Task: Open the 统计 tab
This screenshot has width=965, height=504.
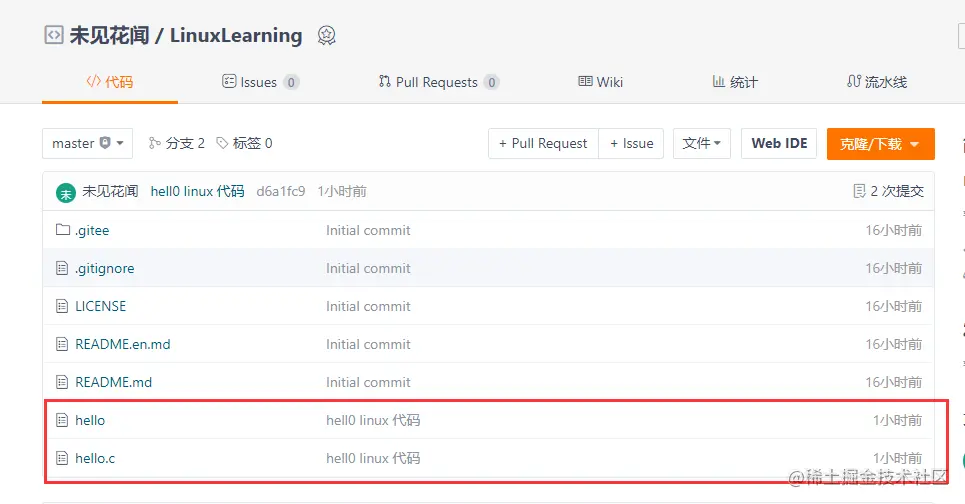Action: click(x=735, y=82)
